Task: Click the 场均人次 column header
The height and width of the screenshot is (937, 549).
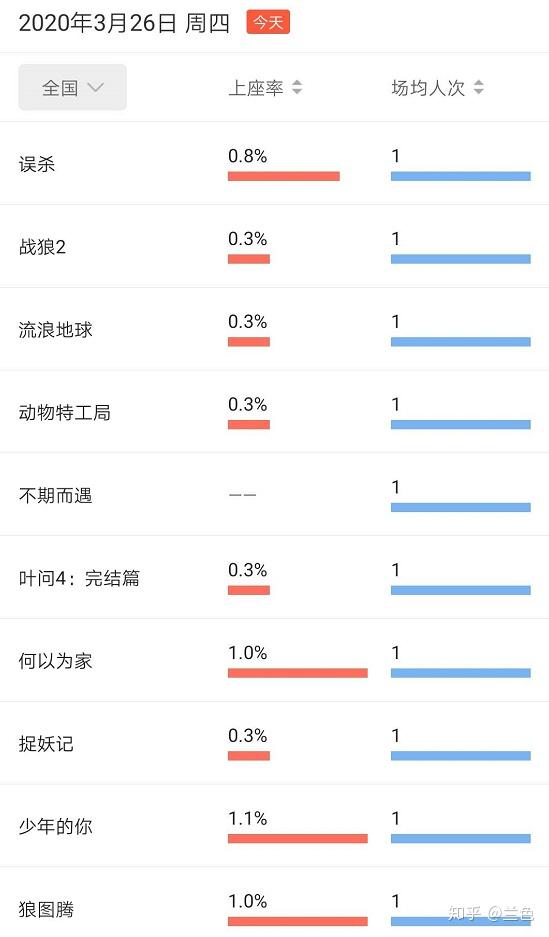Action: (x=428, y=88)
